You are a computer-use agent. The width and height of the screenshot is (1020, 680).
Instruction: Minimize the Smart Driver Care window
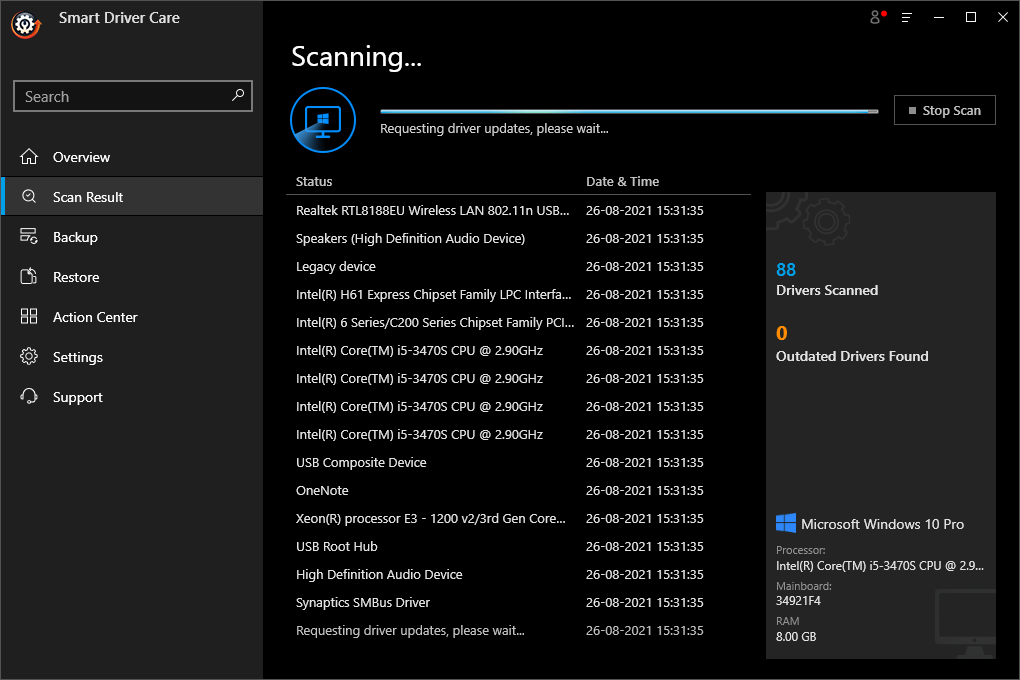click(x=939, y=18)
